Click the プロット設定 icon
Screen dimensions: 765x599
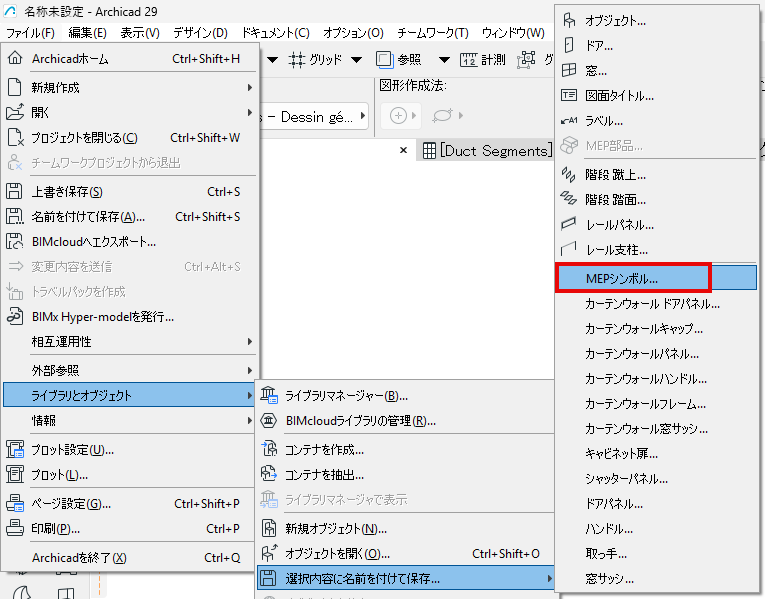(15, 449)
